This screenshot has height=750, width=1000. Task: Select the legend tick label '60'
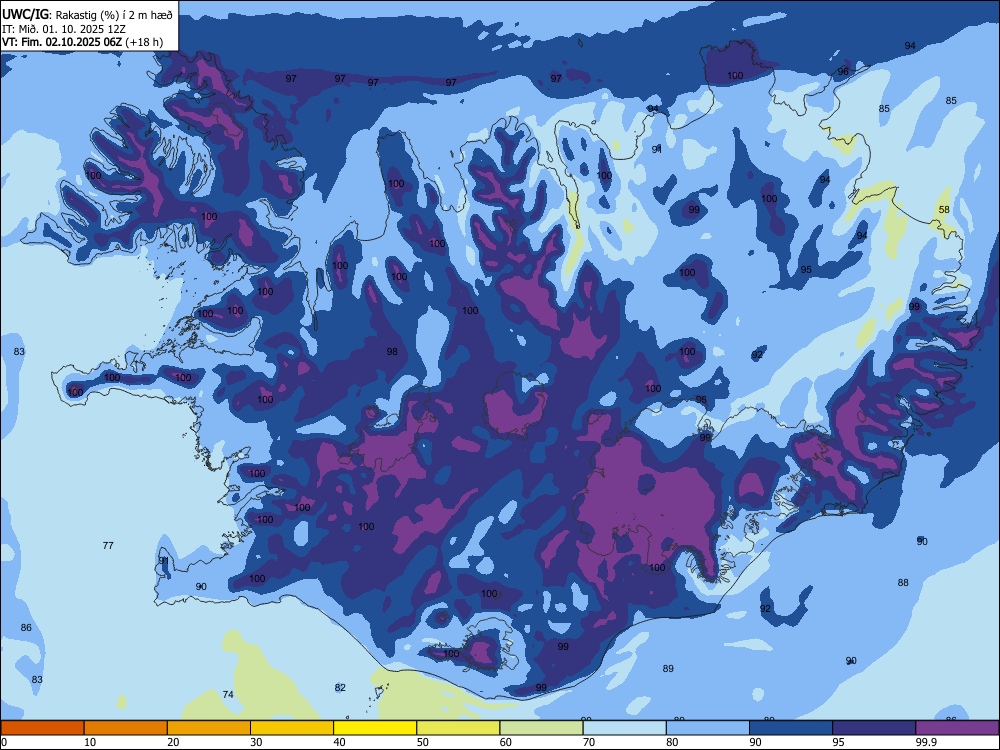point(506,742)
